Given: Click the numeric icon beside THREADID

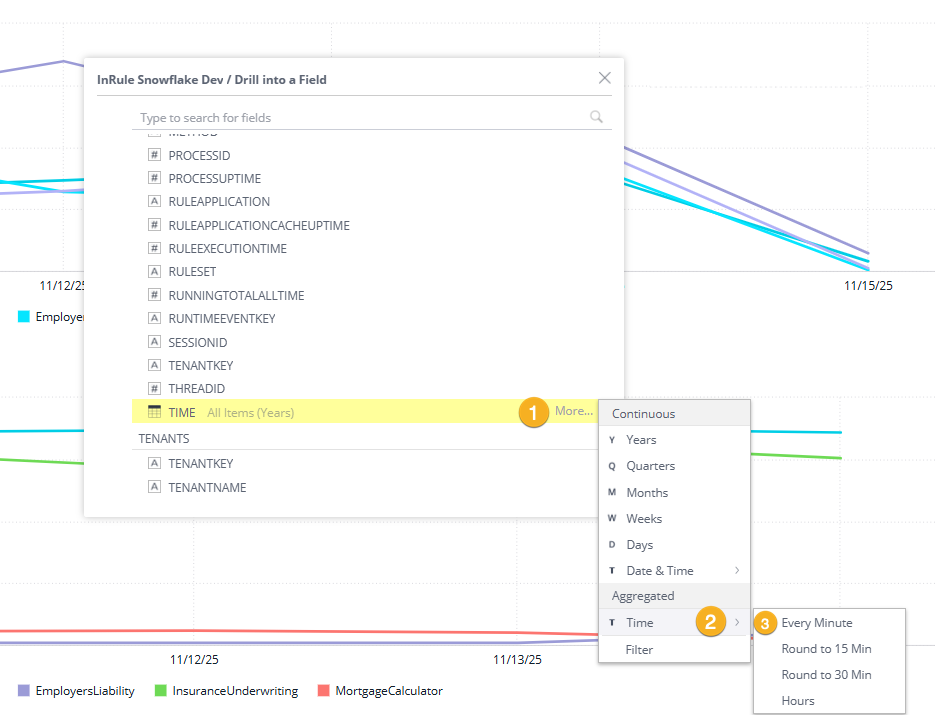Looking at the screenshot, I should [154, 388].
